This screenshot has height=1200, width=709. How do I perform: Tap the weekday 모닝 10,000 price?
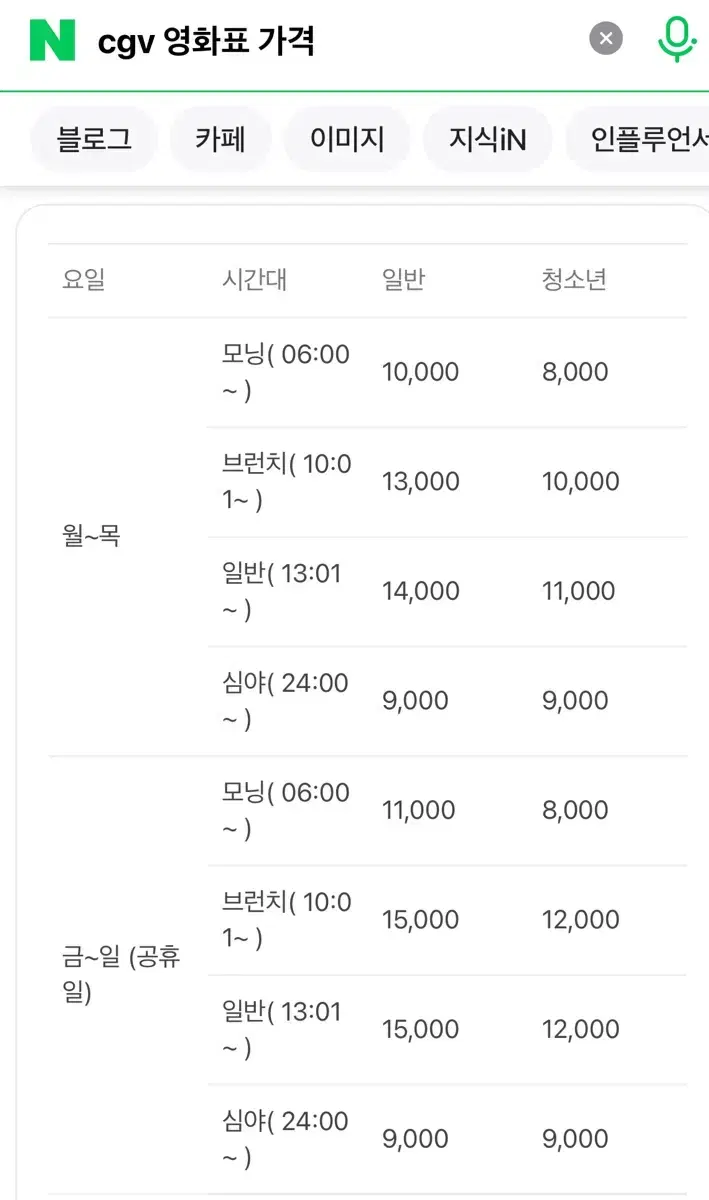[420, 372]
